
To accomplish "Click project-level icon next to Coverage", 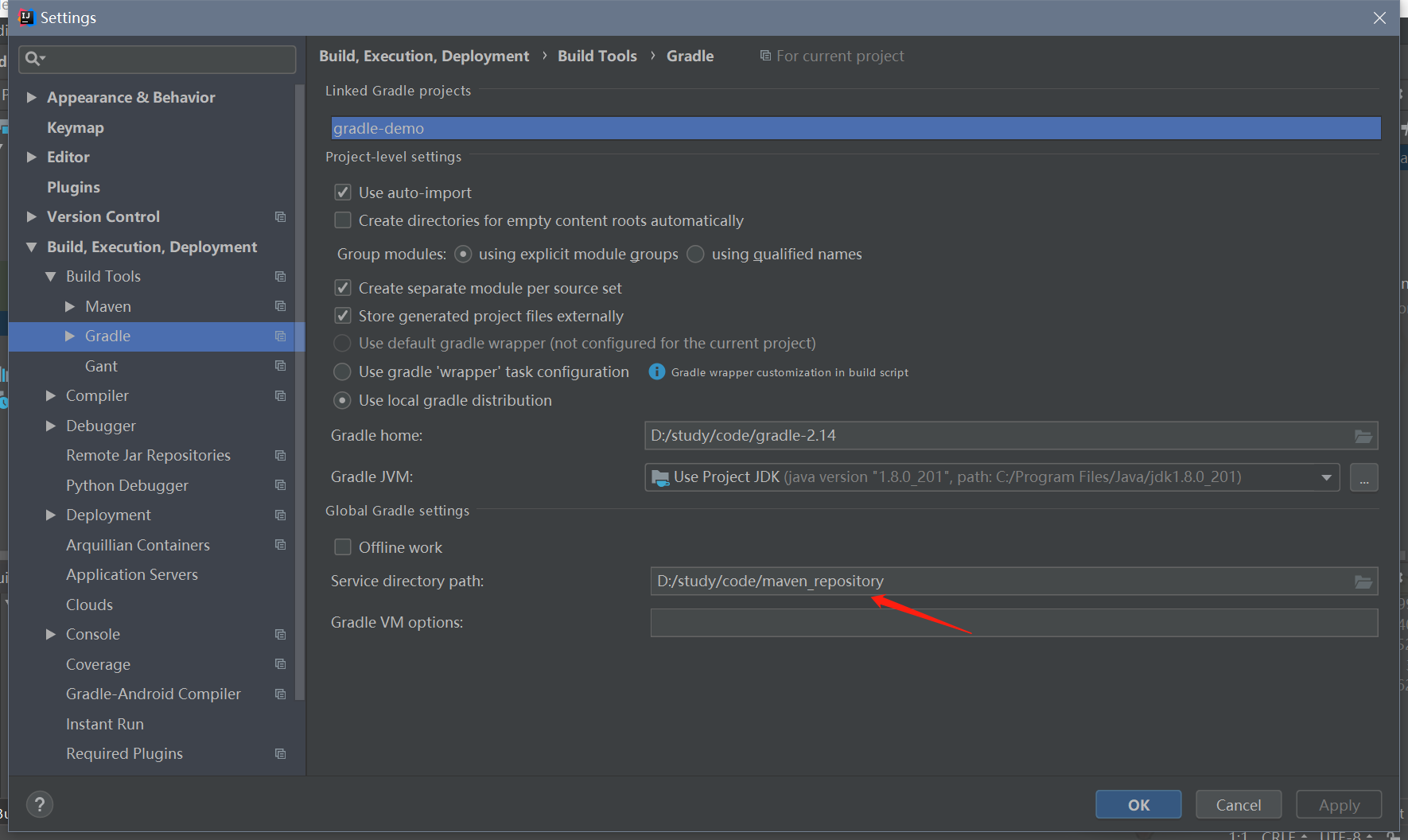I will (x=280, y=664).
